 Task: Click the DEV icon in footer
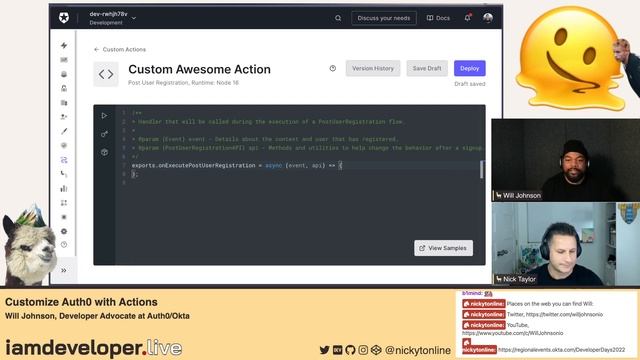[x=338, y=350]
